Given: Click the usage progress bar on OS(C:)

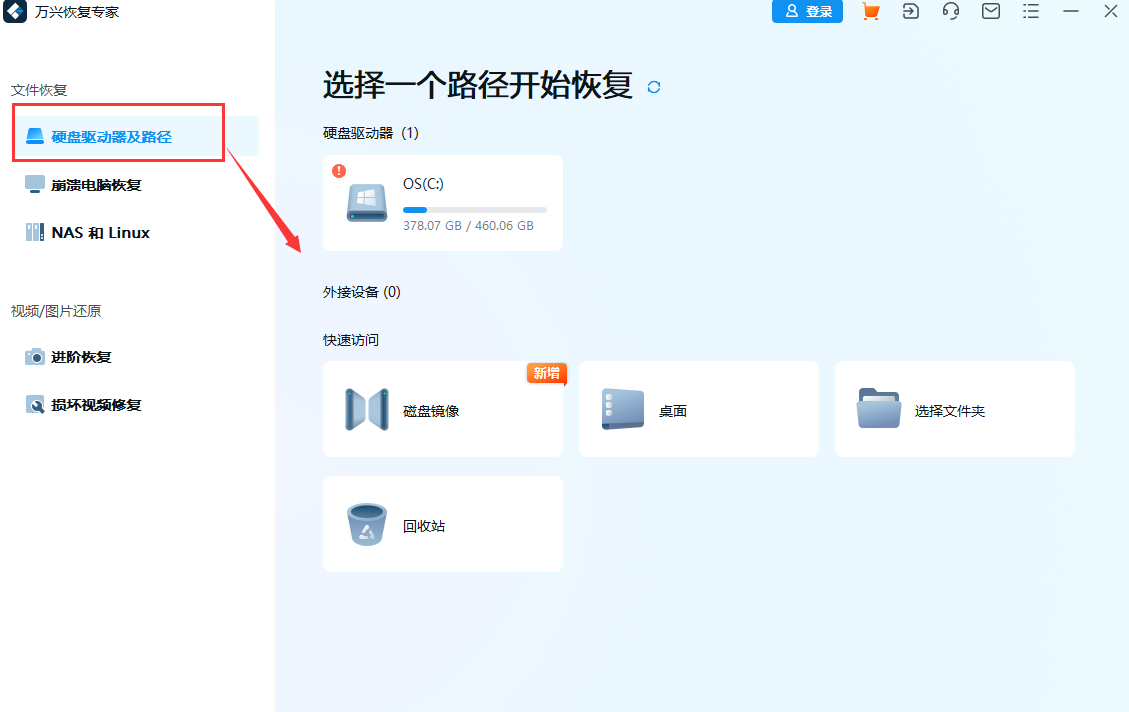Looking at the screenshot, I should tap(474, 209).
